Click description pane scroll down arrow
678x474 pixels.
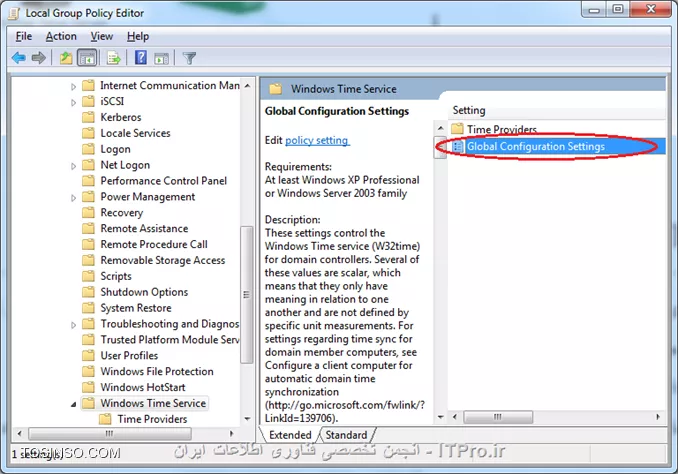click(x=440, y=417)
